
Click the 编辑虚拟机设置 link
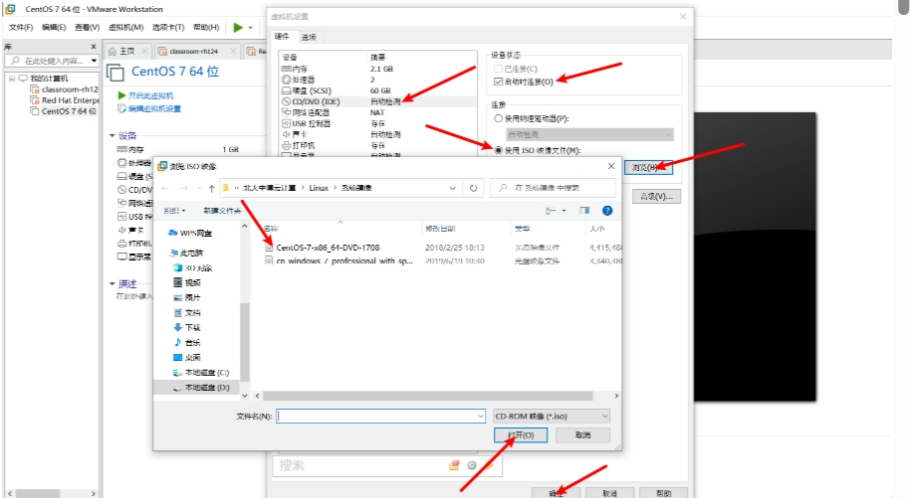(154, 109)
